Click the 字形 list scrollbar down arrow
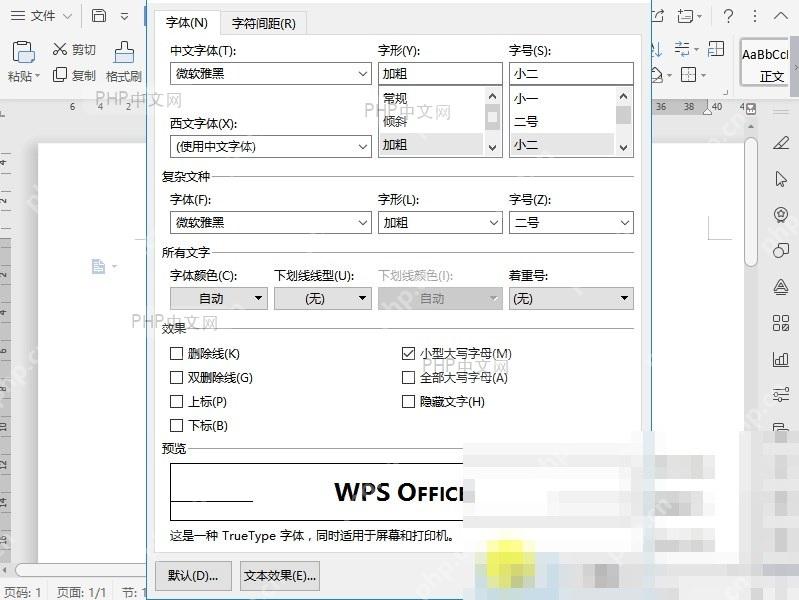This screenshot has height=600, width=799. [492, 148]
